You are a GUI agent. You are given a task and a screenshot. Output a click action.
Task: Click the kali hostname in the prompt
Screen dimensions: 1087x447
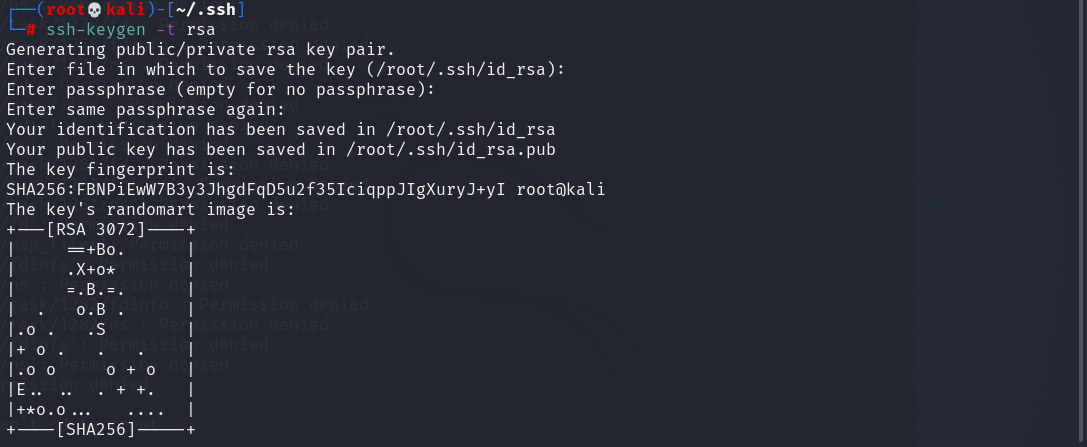point(125,10)
